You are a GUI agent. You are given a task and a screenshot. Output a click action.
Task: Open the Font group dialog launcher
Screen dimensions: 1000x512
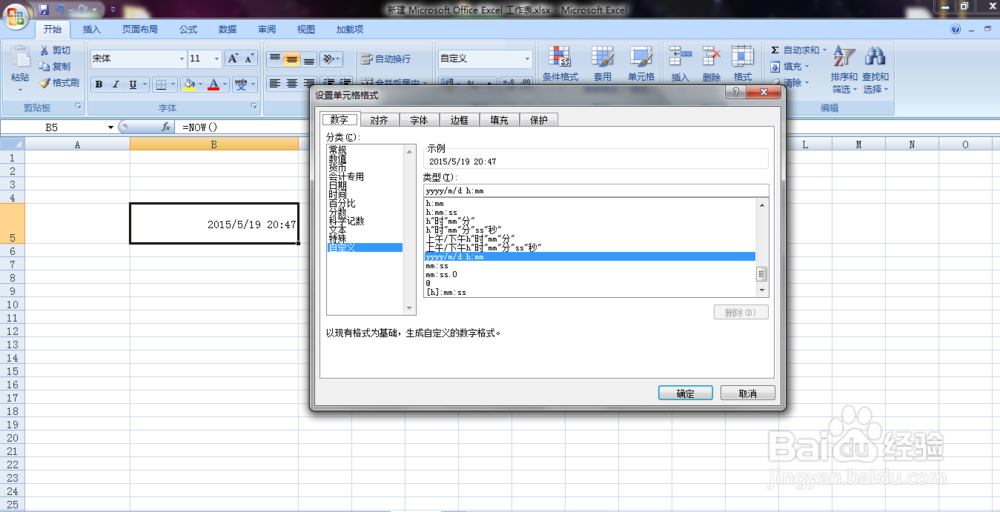[254, 106]
